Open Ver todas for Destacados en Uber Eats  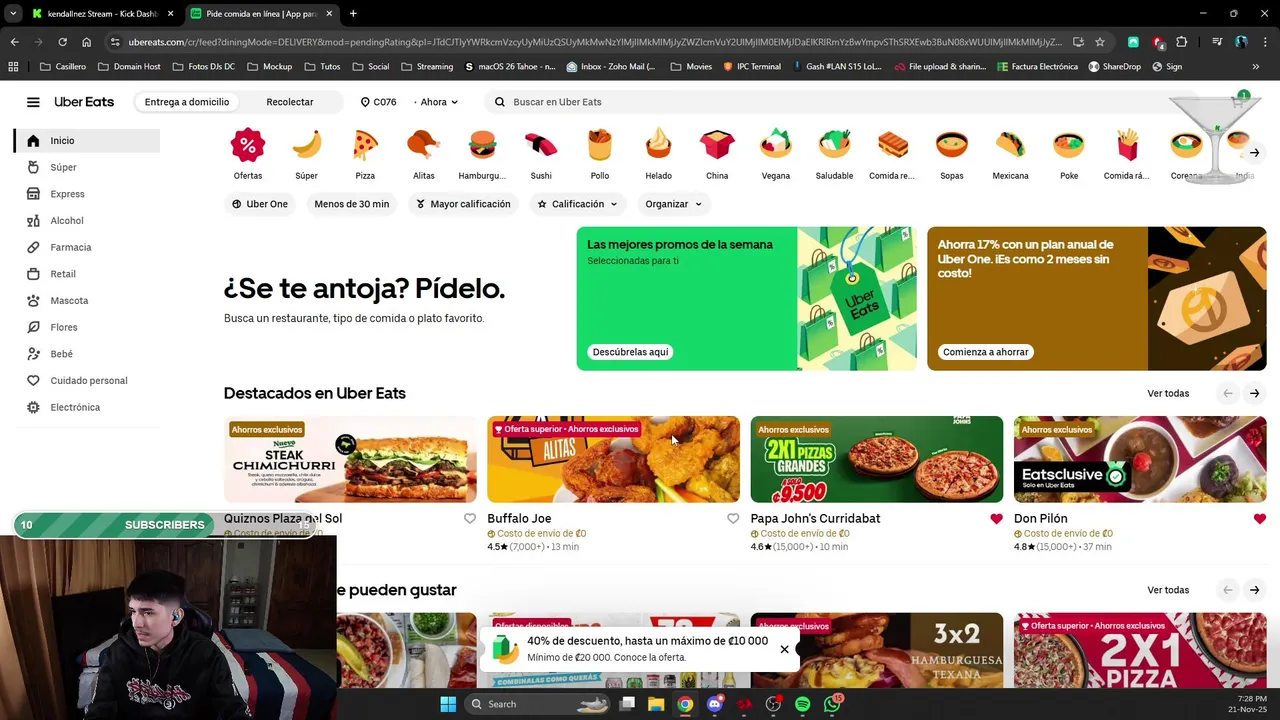[x=1168, y=394]
